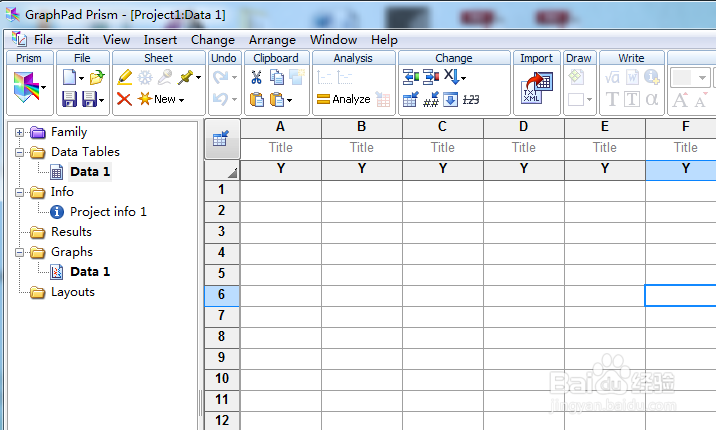Open the Arrange menu
Image resolution: width=716 pixels, height=430 pixels.
click(272, 40)
